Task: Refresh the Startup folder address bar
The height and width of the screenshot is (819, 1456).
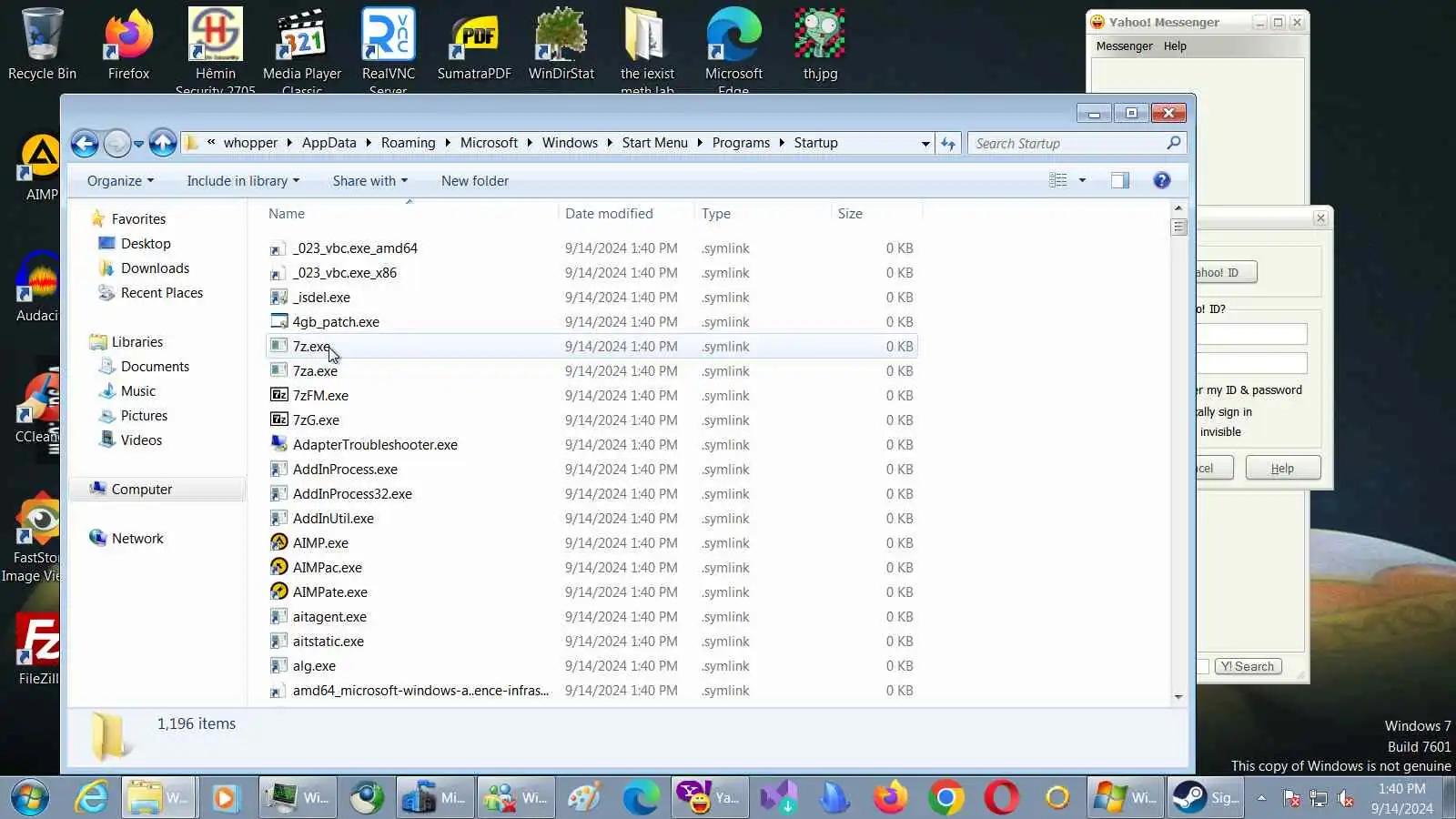Action: click(x=948, y=143)
